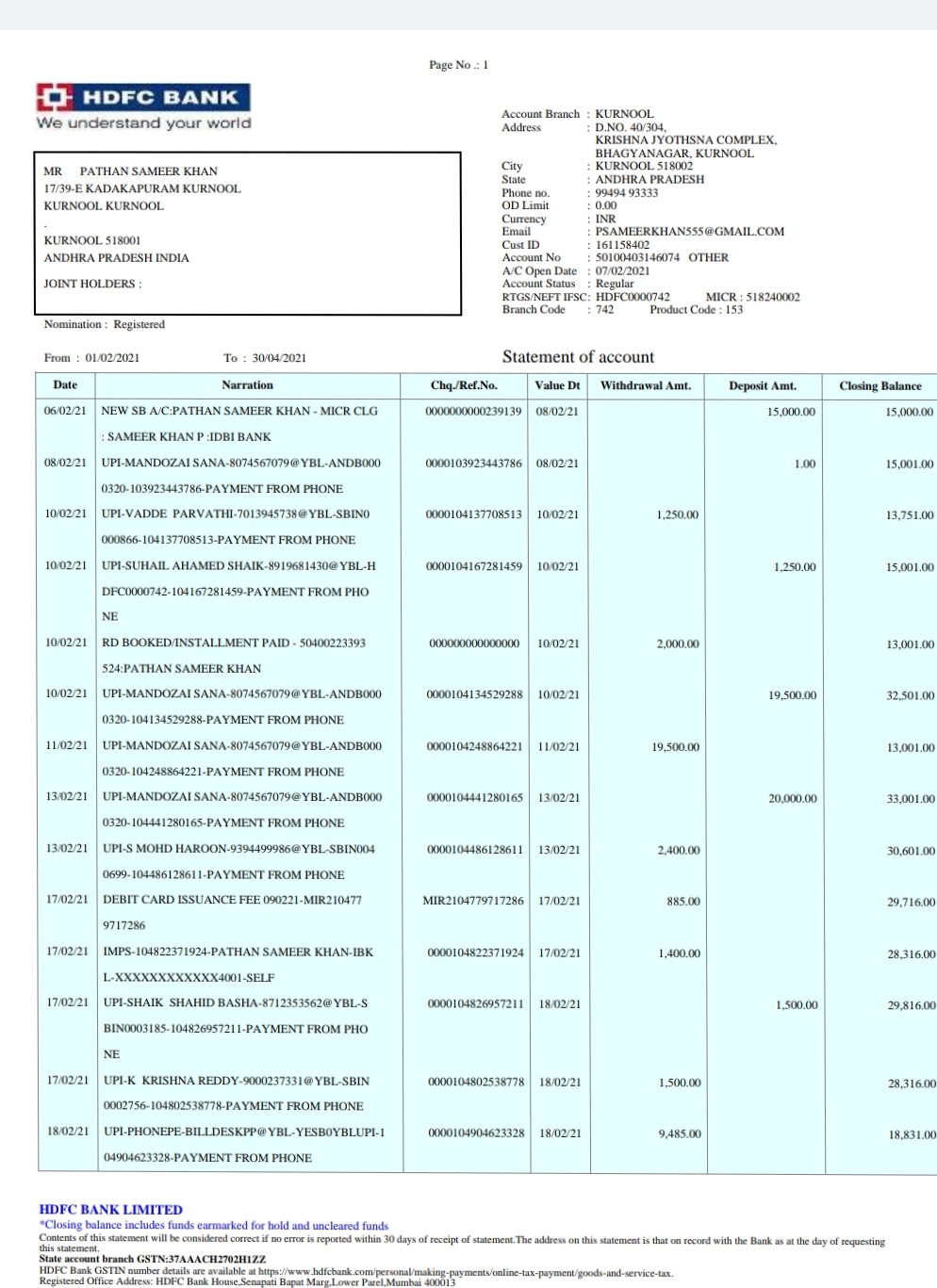
Task: Click the 15,001.00 balance on 08/02/21 row
Action: coord(909,465)
